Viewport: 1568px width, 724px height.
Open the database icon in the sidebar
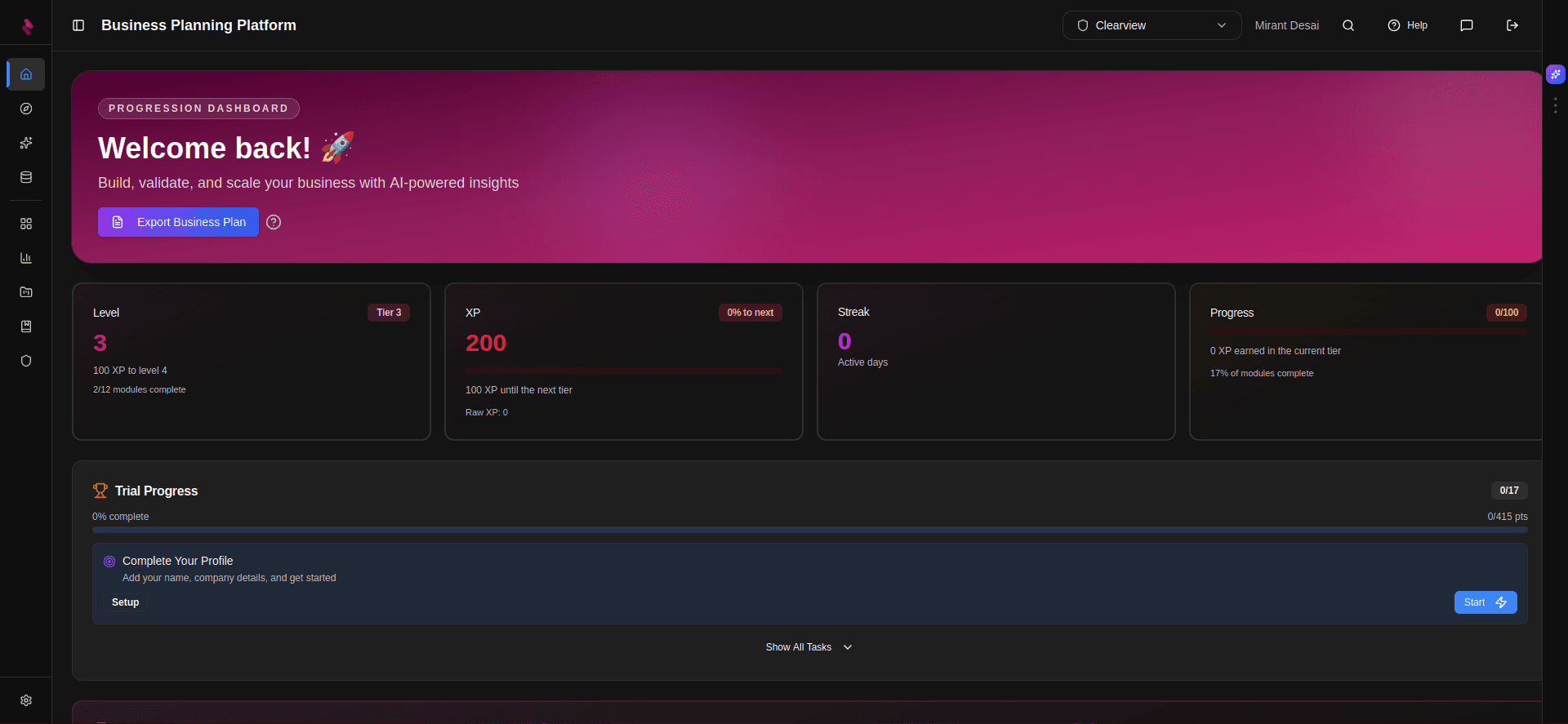tap(26, 177)
